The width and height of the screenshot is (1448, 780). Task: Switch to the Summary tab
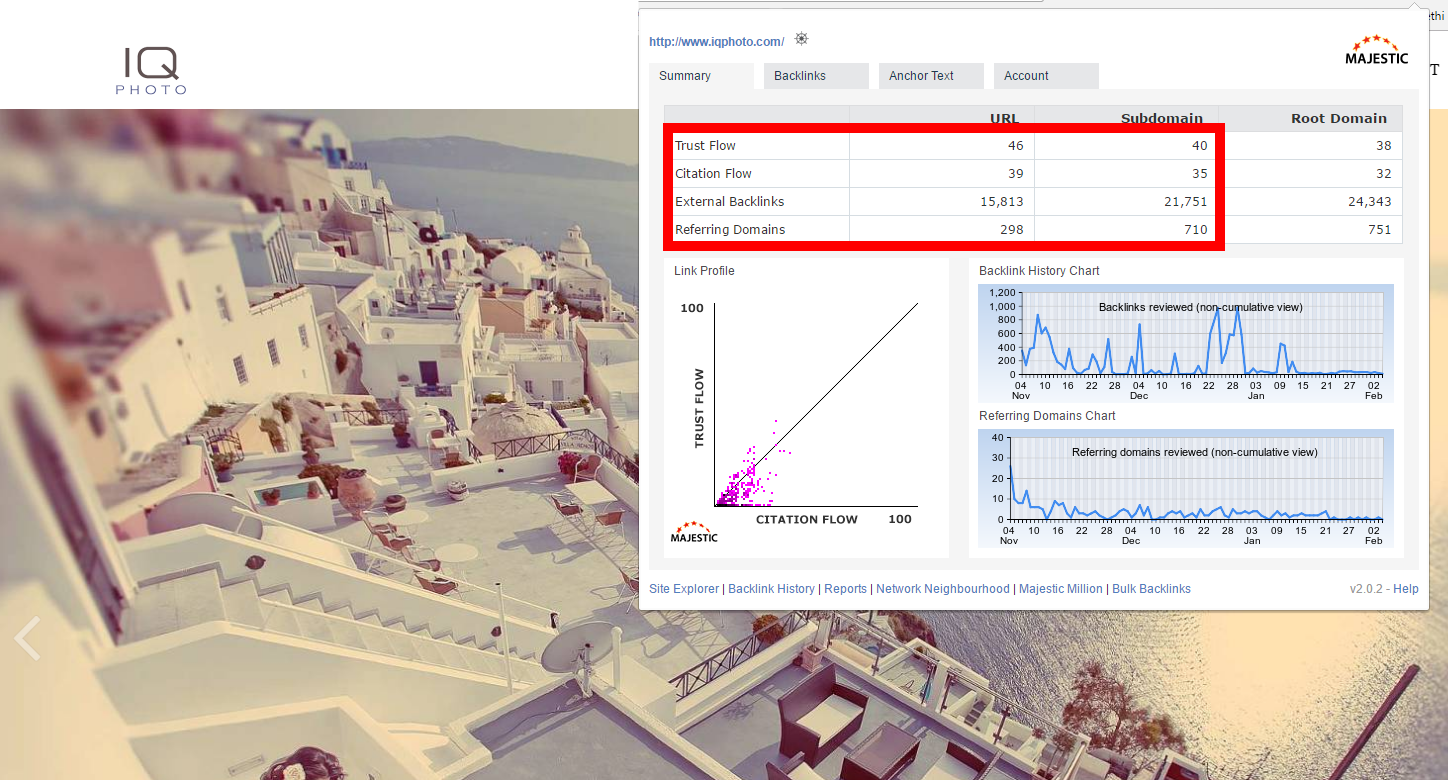701,76
